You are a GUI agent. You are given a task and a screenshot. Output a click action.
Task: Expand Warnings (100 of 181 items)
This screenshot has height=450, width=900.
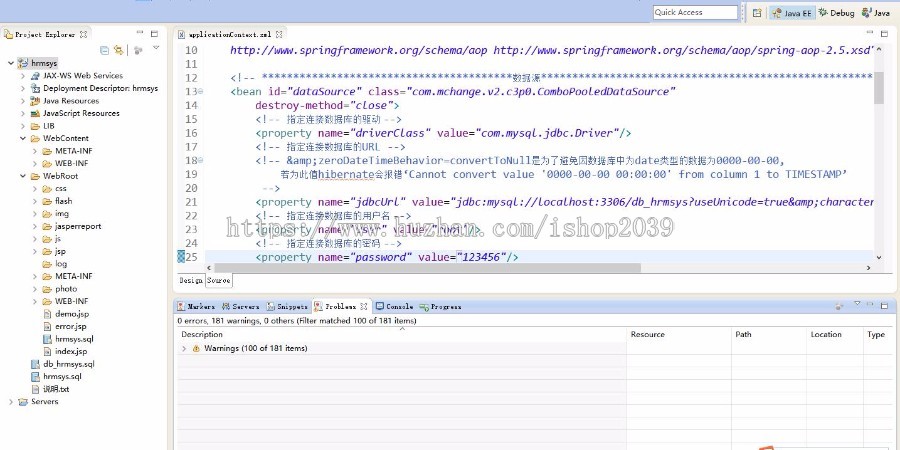[x=184, y=348]
